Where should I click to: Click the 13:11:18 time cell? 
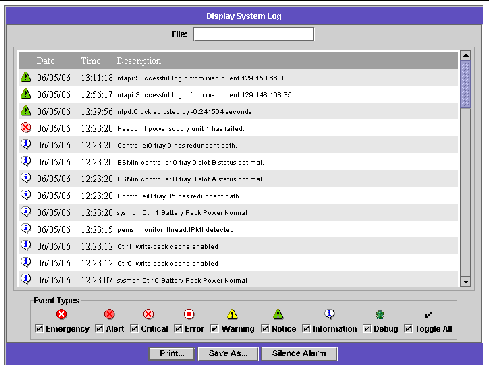[x=97, y=78]
